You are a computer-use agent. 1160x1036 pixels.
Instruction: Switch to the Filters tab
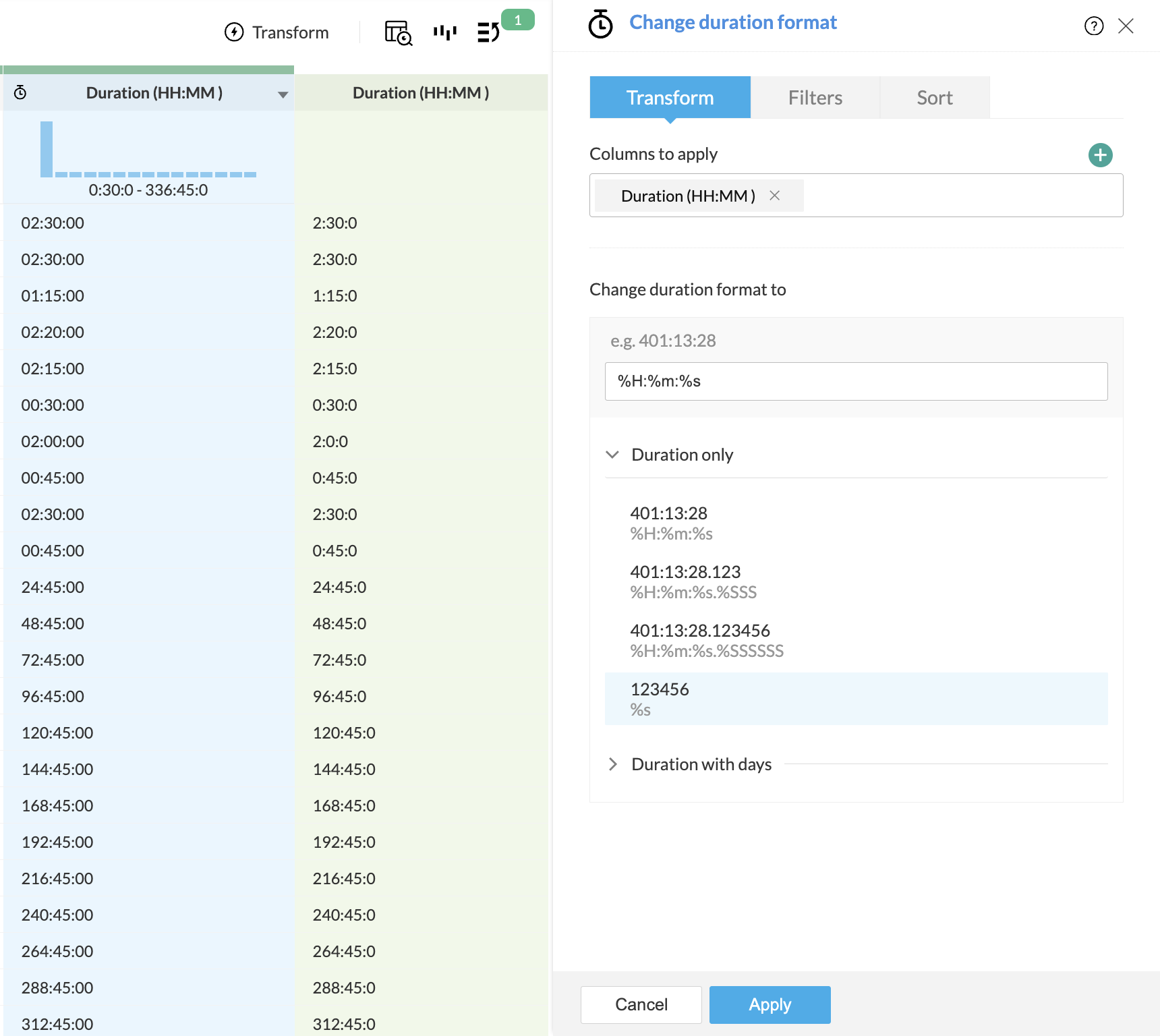point(815,98)
